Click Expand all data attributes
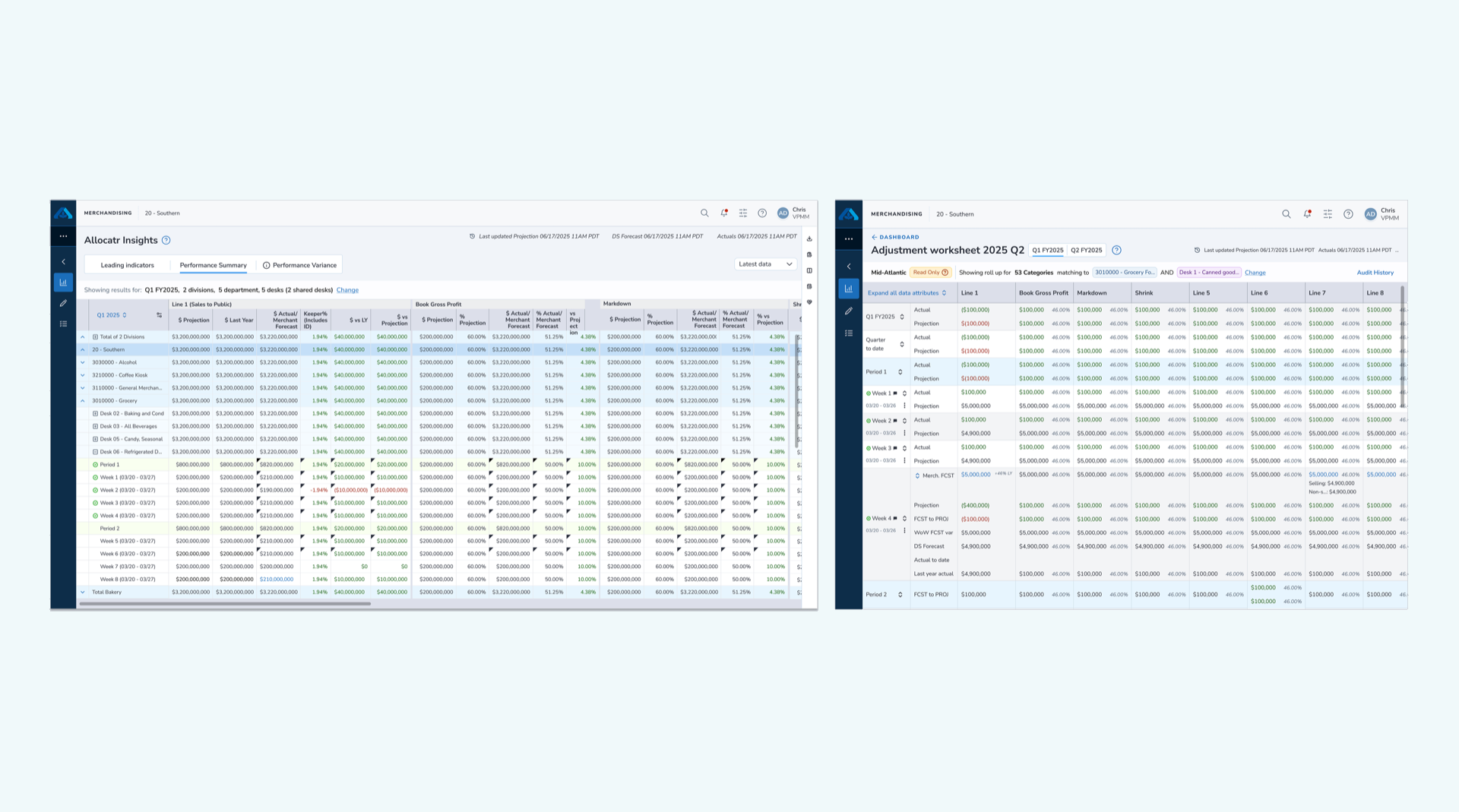Screen dimensions: 1459x812 click(907, 293)
